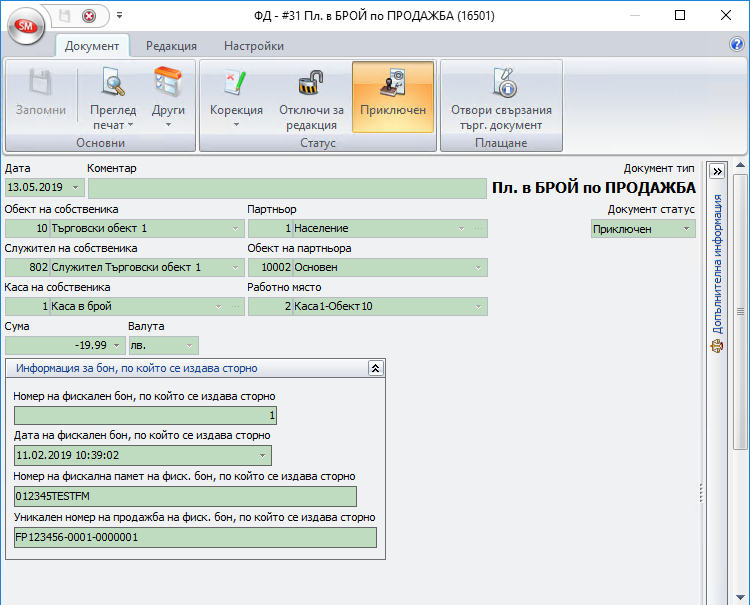Click the Допълнителна информация vertical tab
This screenshot has width=750, height=605.
click(717, 264)
